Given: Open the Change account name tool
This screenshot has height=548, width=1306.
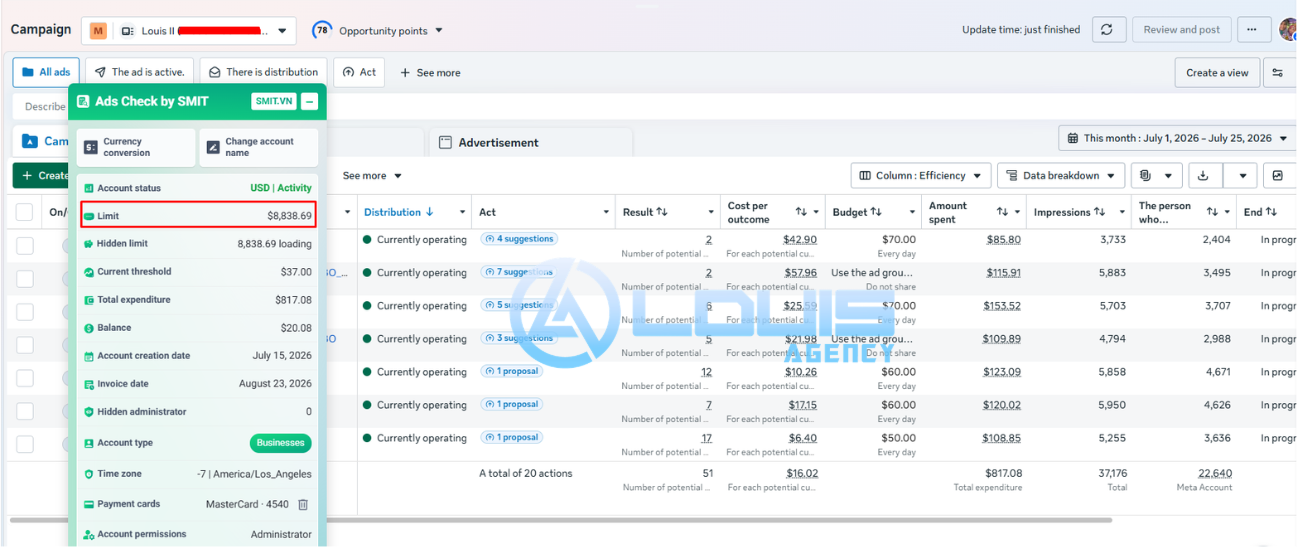Looking at the screenshot, I should coord(259,148).
